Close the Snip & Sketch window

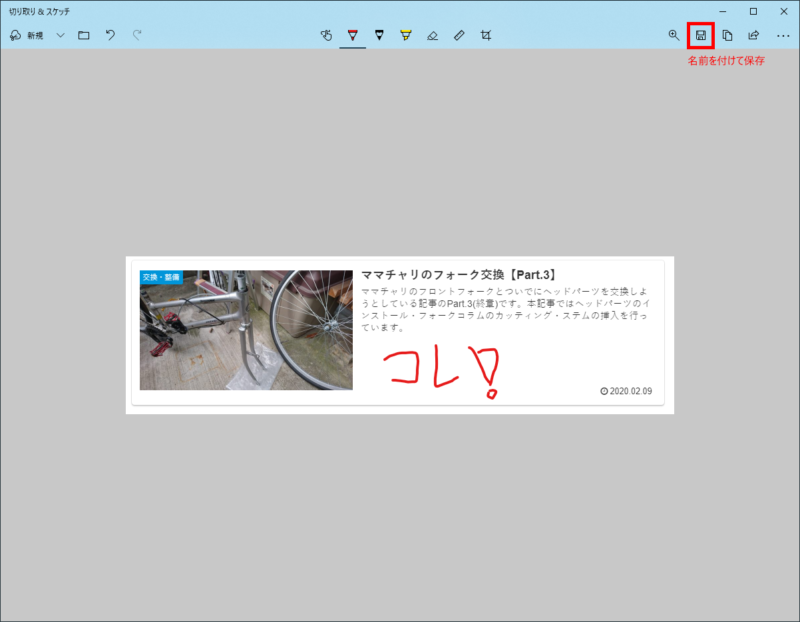point(784,11)
